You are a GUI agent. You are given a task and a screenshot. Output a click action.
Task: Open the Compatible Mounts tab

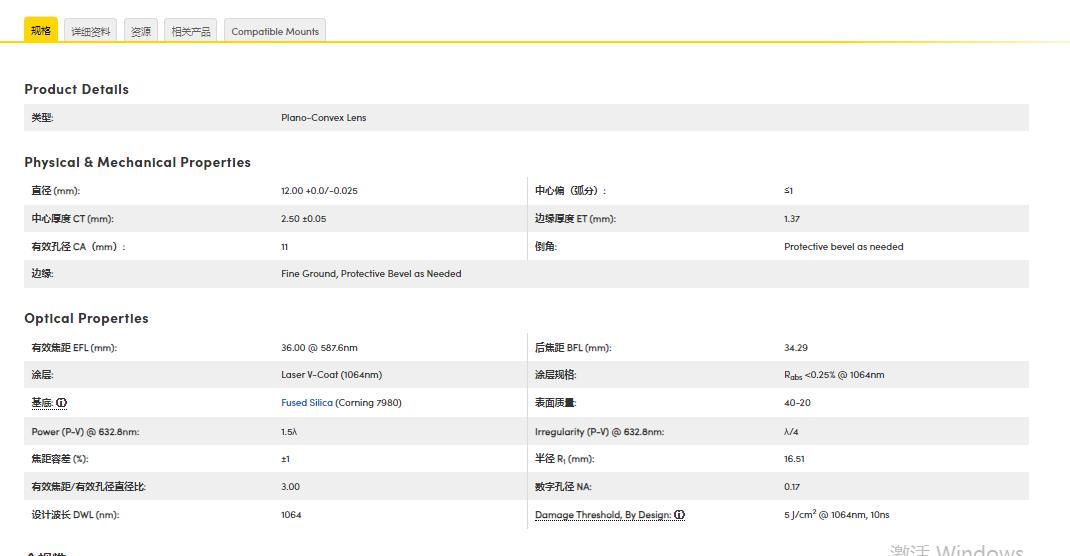point(275,32)
